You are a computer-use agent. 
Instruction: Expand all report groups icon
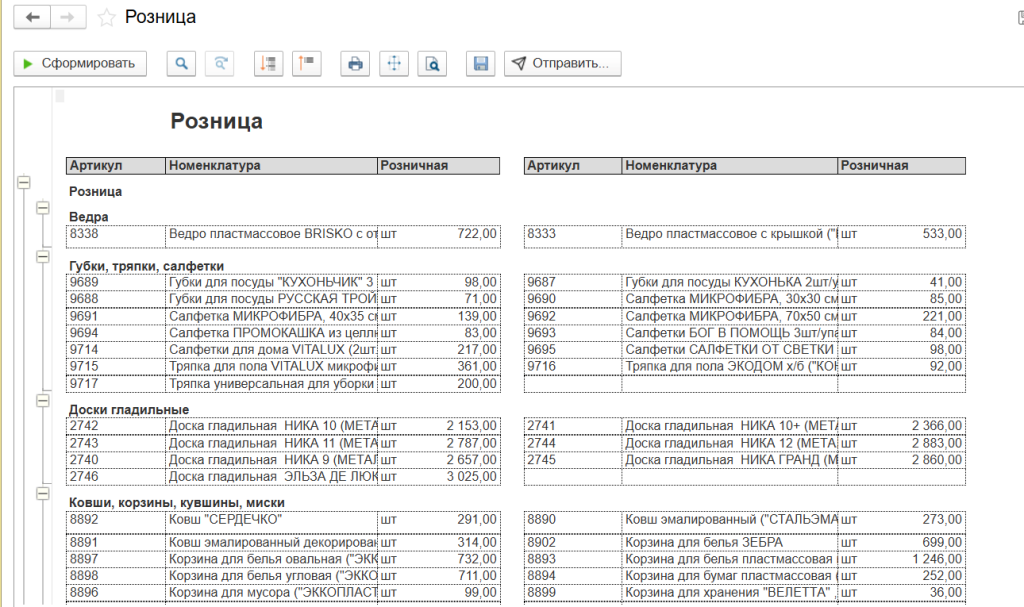coord(267,64)
